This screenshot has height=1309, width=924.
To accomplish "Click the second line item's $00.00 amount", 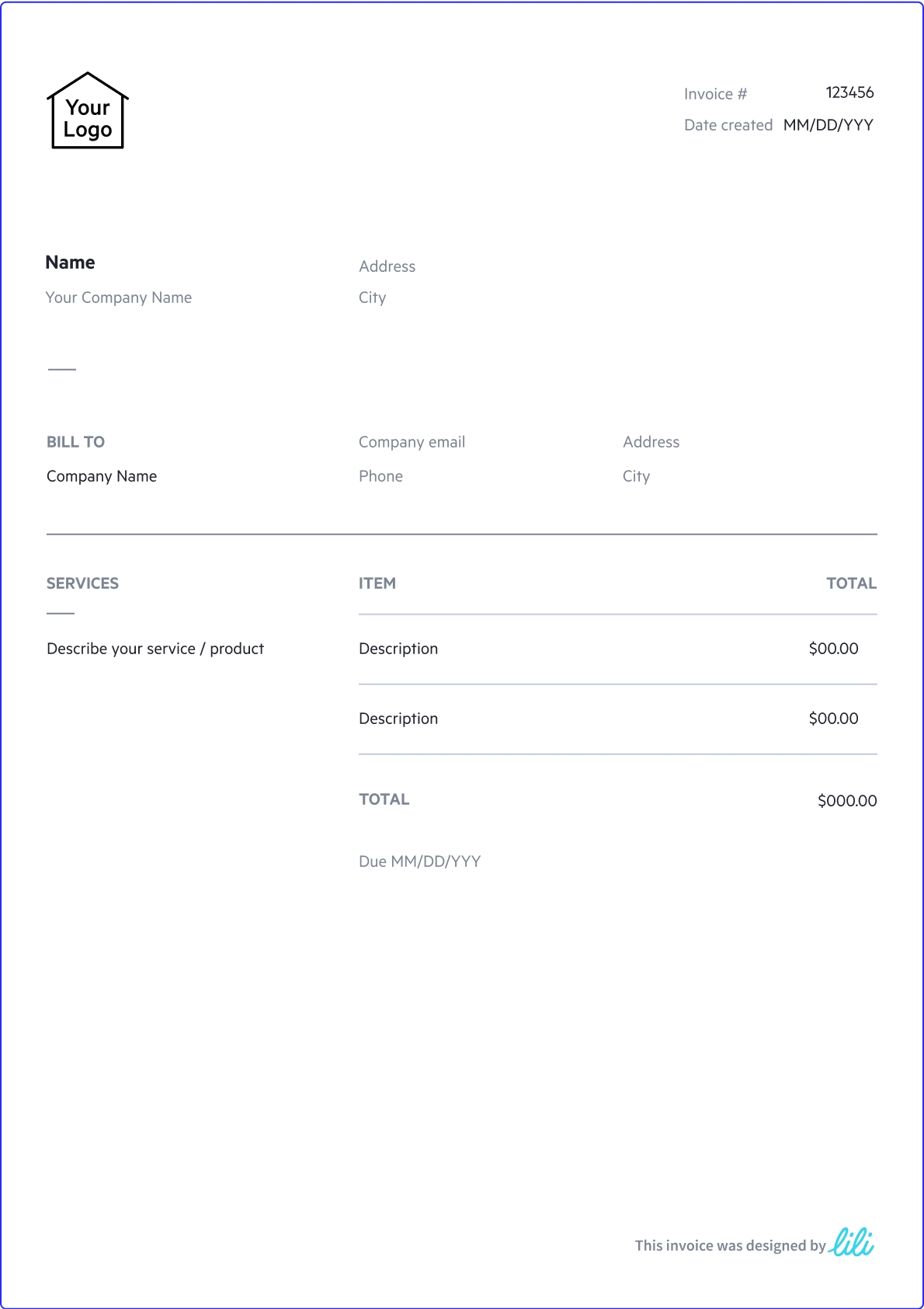I will [833, 719].
